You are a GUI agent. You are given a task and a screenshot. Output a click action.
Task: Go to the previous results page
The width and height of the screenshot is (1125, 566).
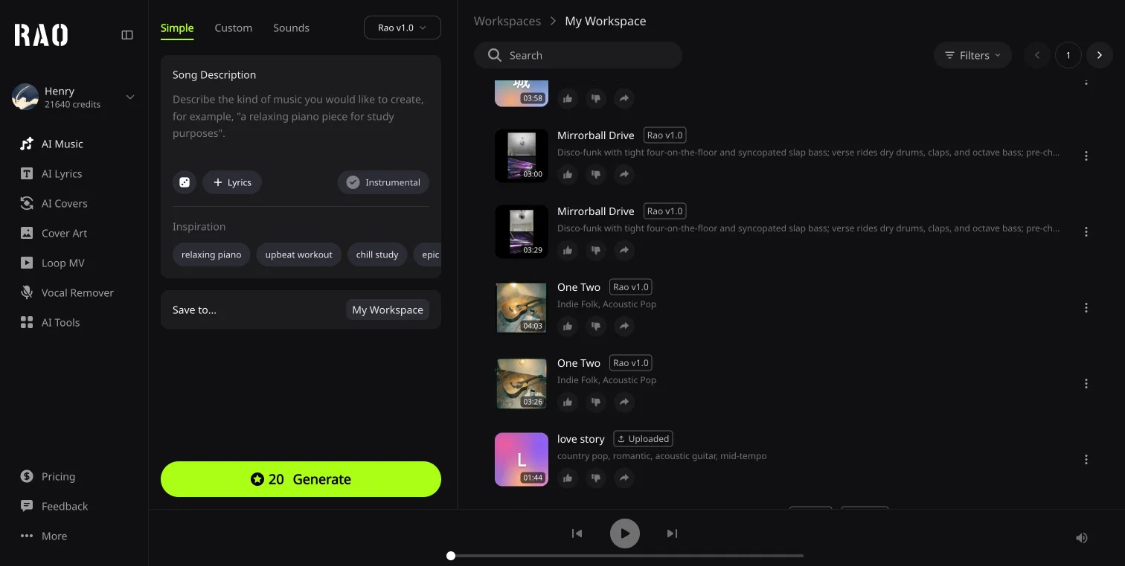pos(1037,55)
